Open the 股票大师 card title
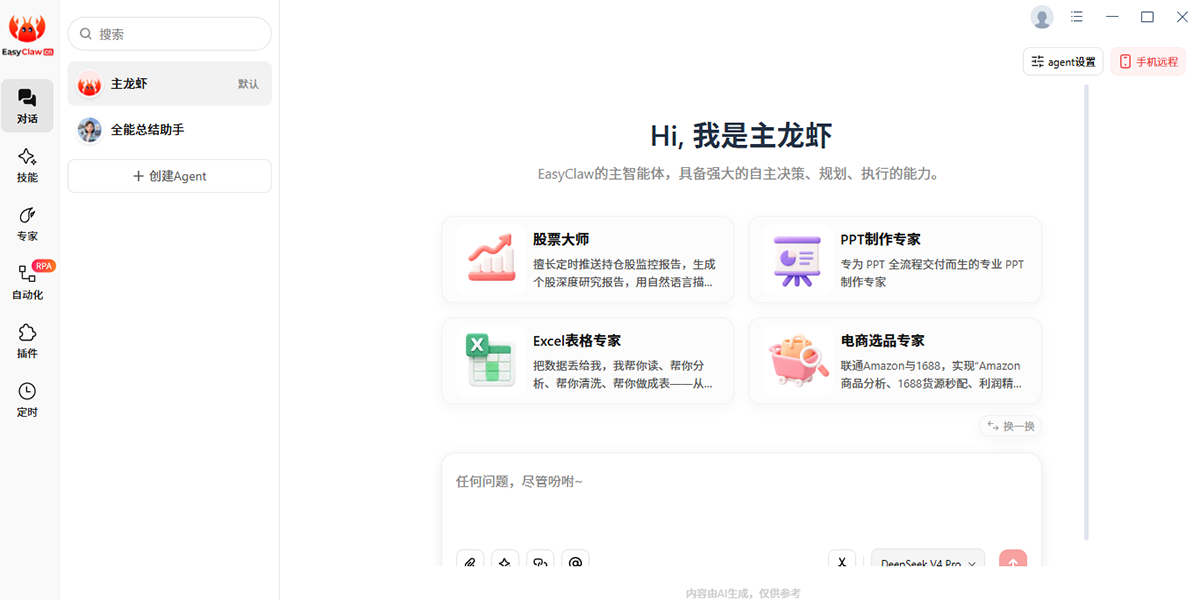This screenshot has height=600, width=1200. (561, 240)
